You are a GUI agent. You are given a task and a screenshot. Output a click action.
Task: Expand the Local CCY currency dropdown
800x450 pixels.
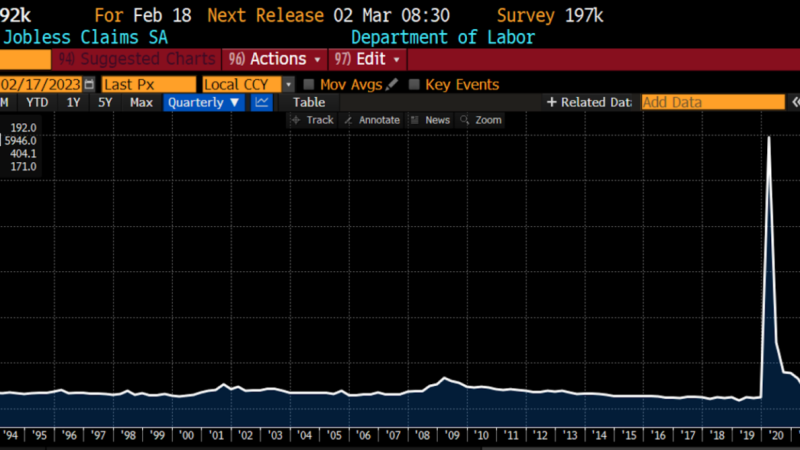click(x=288, y=85)
